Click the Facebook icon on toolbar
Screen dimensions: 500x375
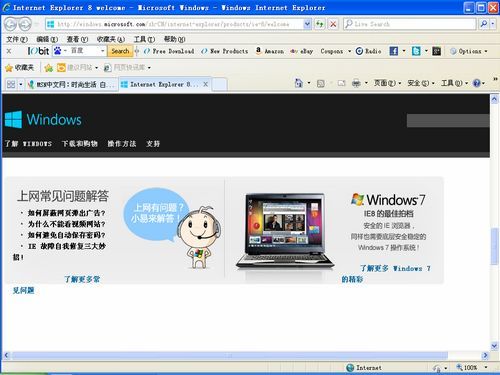pos(394,51)
